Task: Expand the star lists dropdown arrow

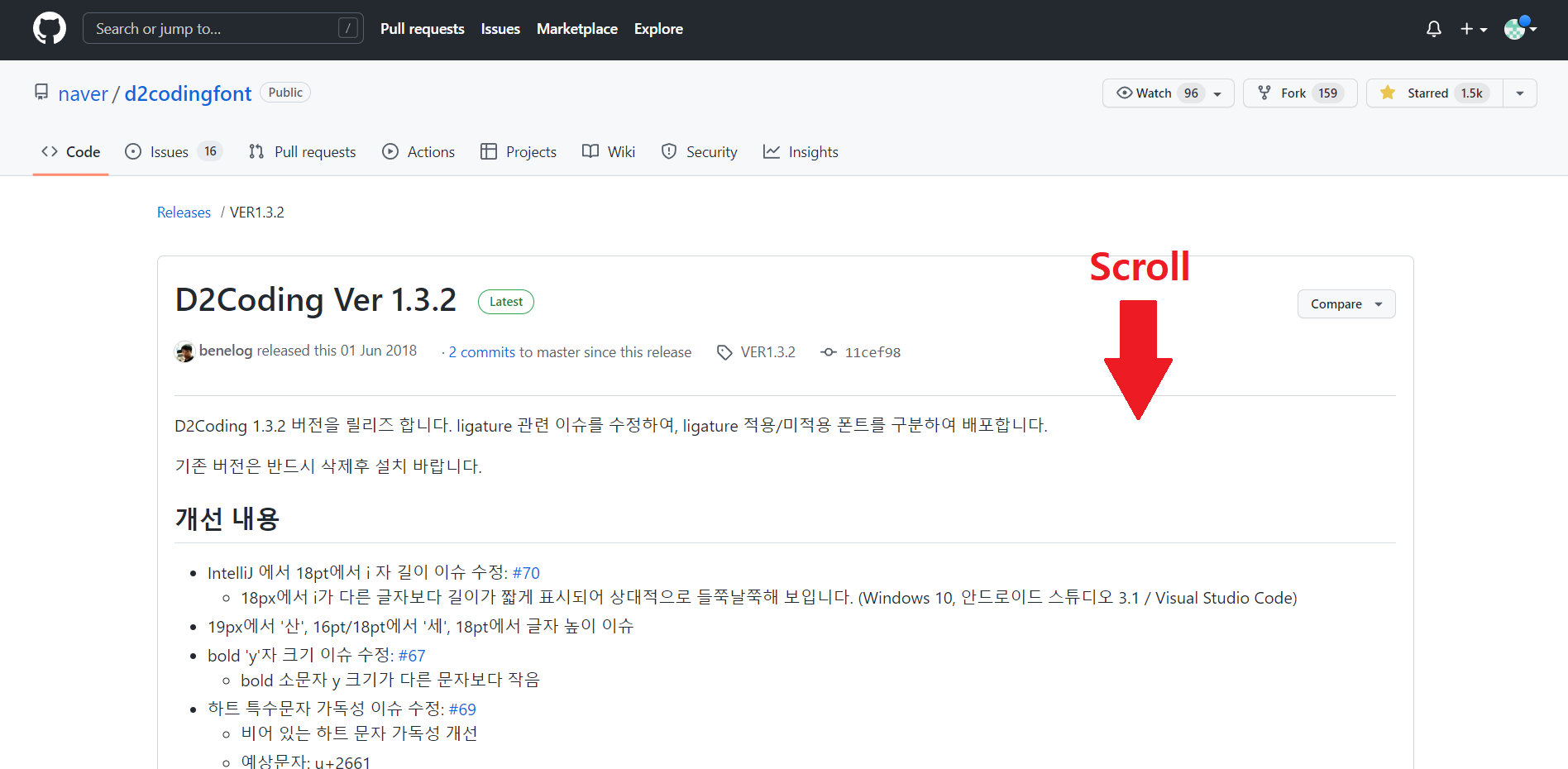Action: point(1520,93)
